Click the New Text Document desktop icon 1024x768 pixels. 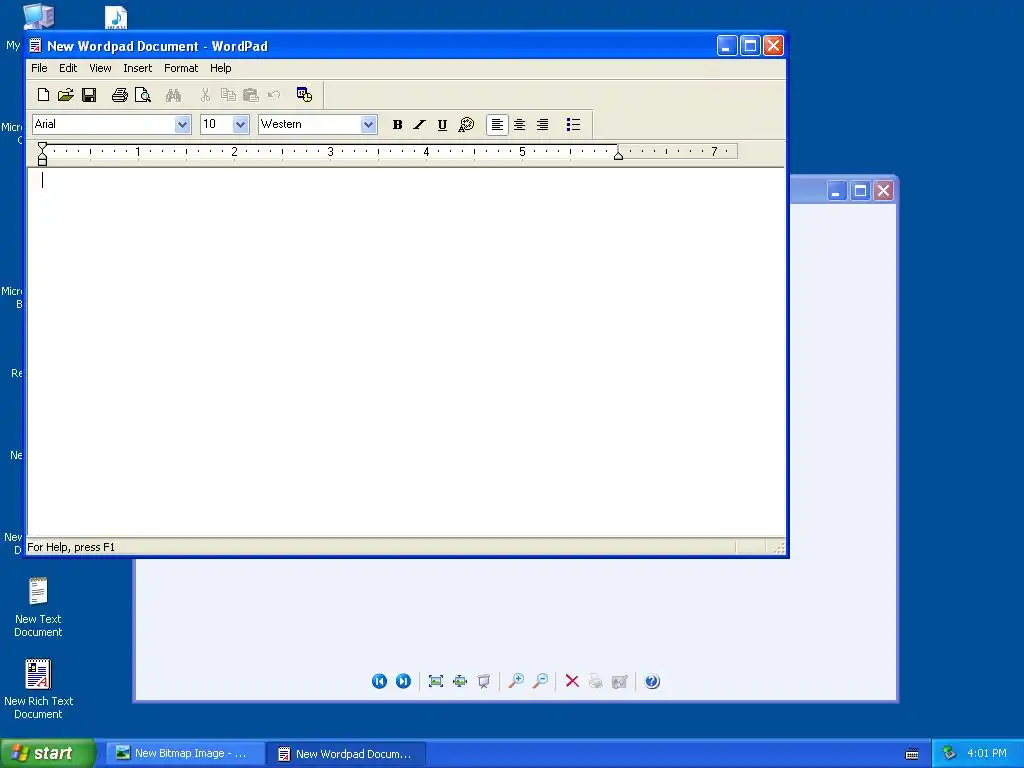[38, 607]
